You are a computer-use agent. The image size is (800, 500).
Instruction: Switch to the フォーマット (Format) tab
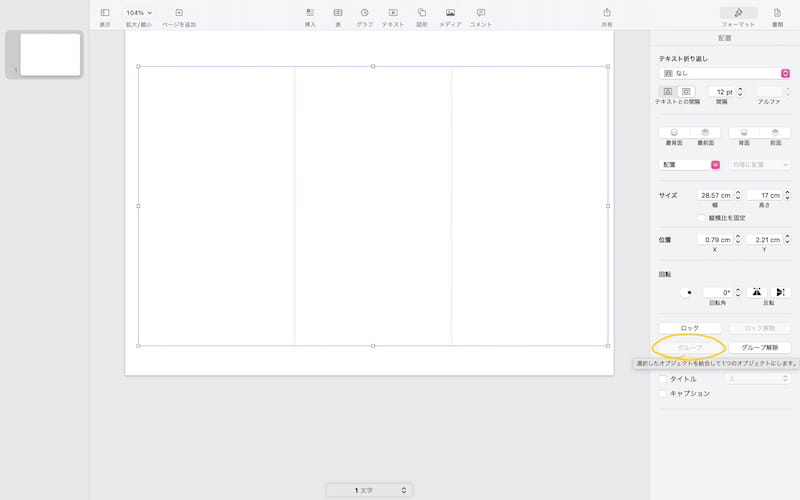(738, 14)
